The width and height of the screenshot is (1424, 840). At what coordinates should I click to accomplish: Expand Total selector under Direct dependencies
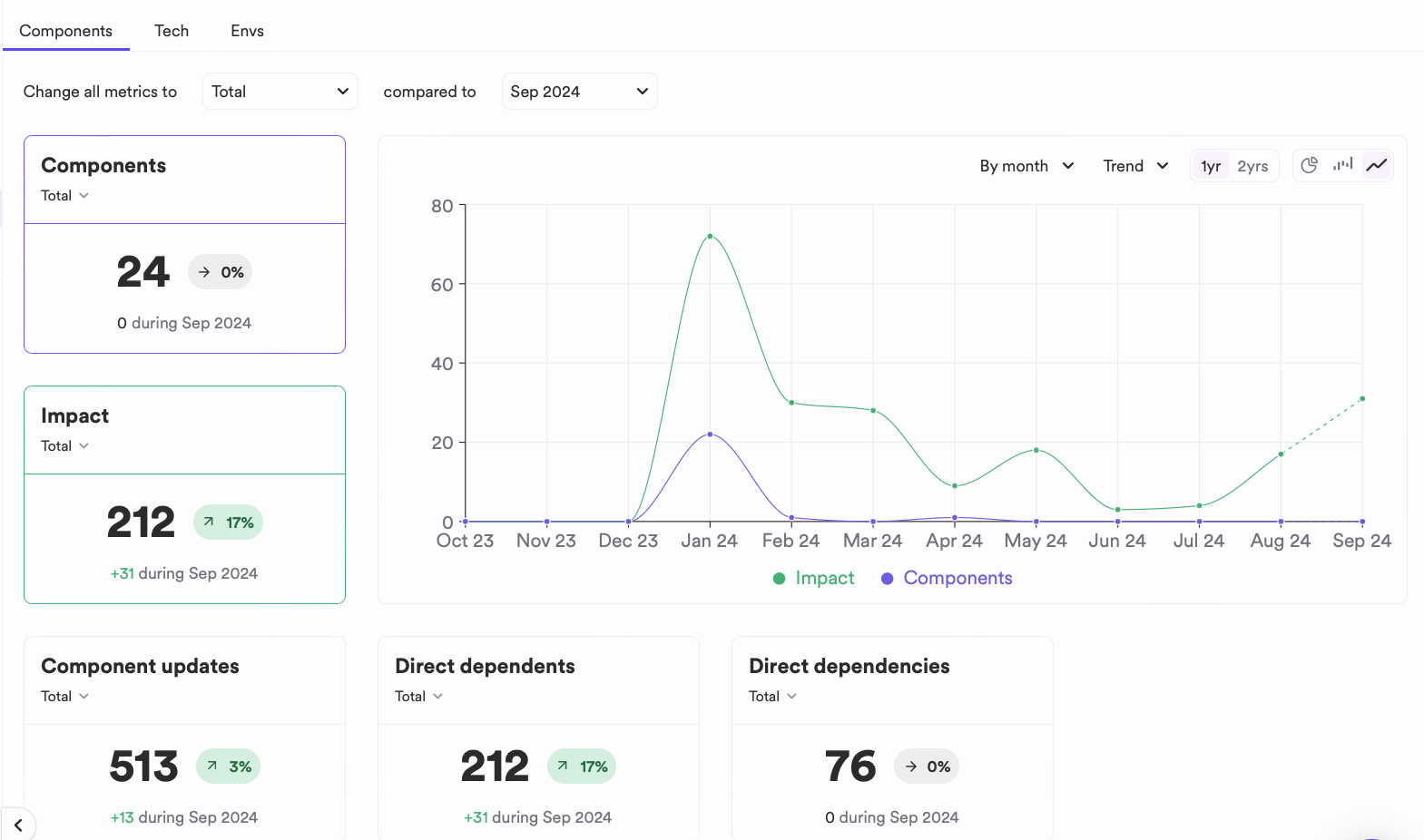pos(773,696)
